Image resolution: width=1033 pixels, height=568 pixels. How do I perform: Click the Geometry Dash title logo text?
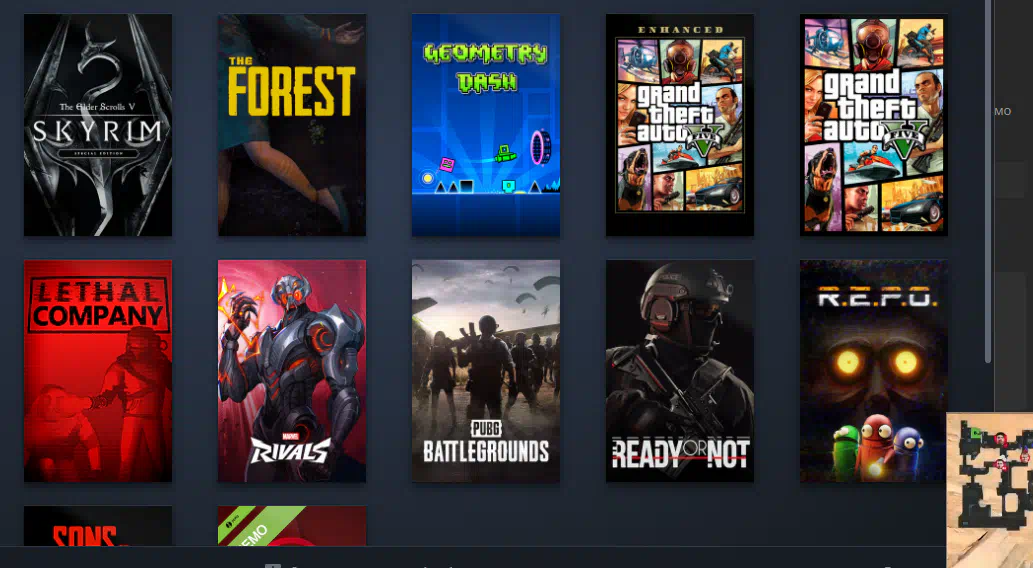(x=486, y=67)
